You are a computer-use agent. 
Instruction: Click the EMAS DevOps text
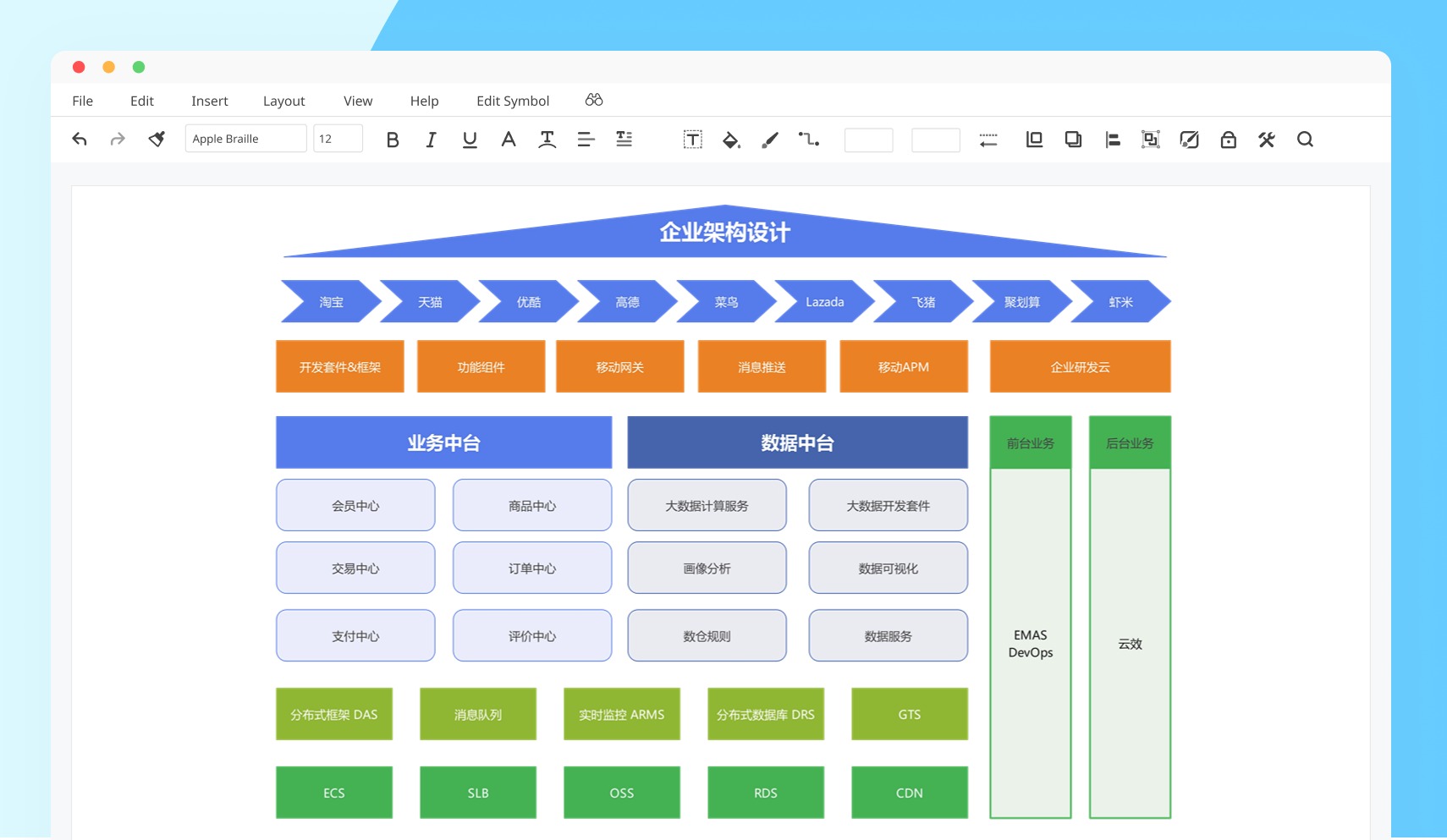tap(1031, 644)
